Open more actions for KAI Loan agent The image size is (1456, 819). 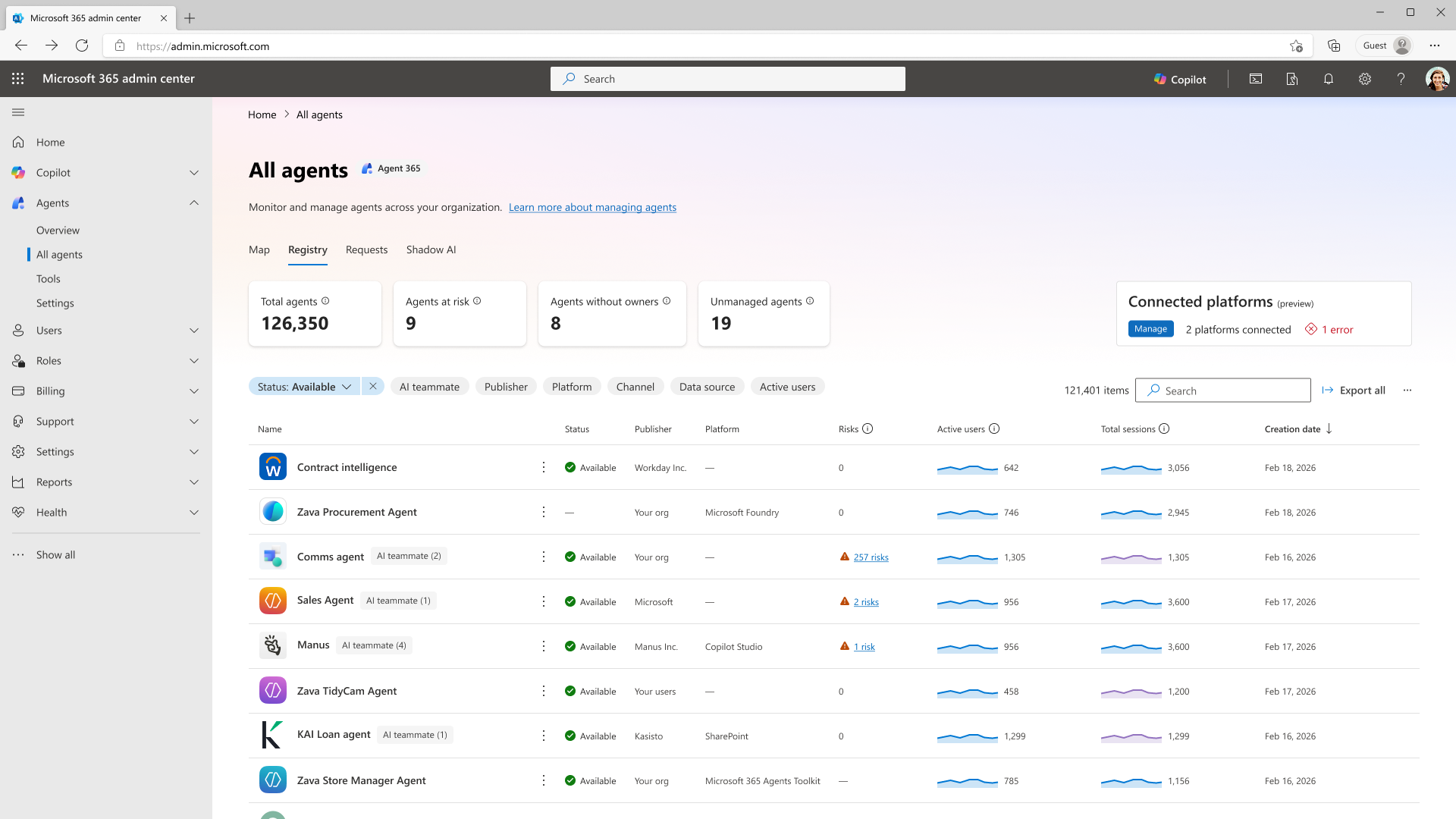click(544, 736)
